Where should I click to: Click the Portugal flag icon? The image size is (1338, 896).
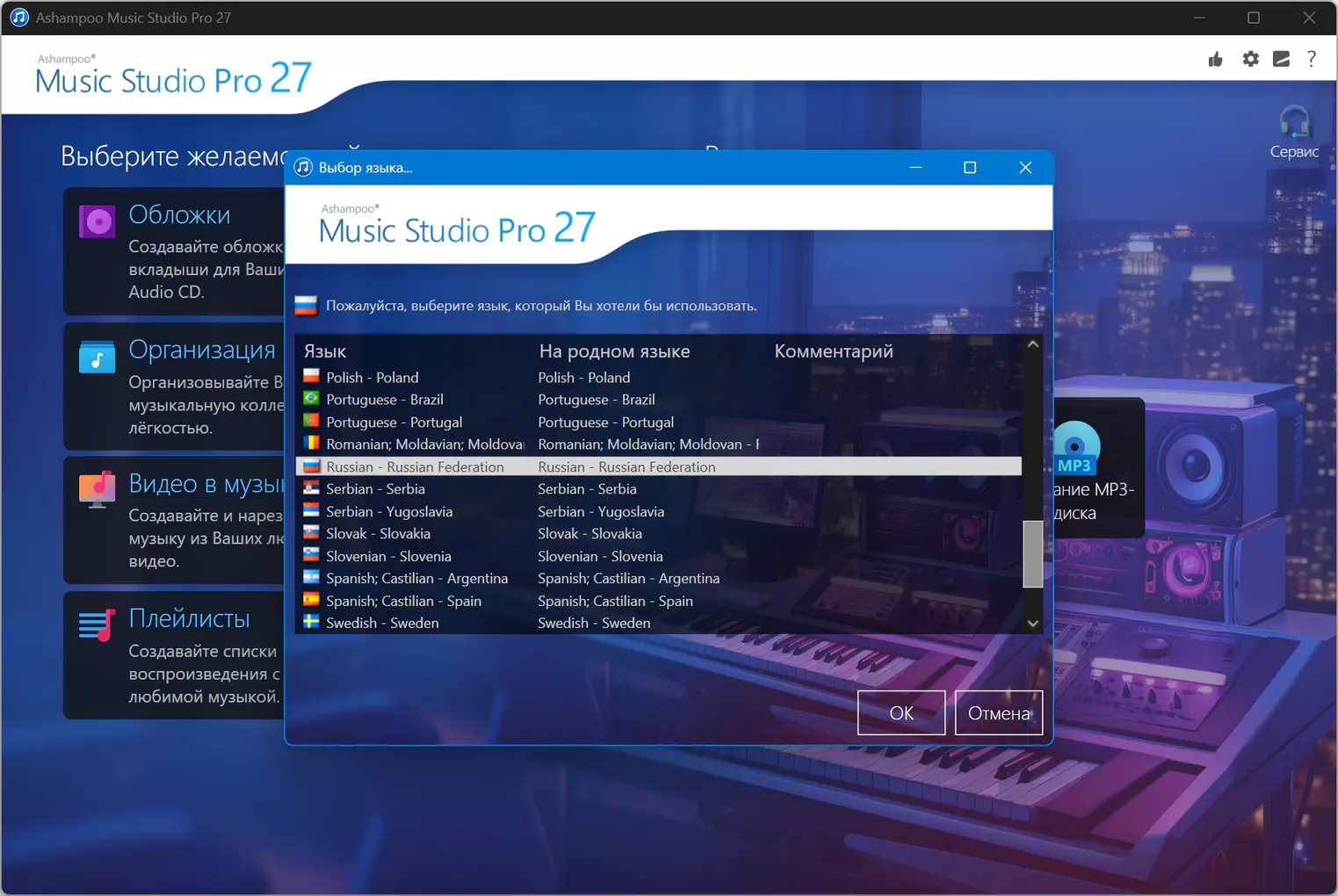pyautogui.click(x=311, y=421)
